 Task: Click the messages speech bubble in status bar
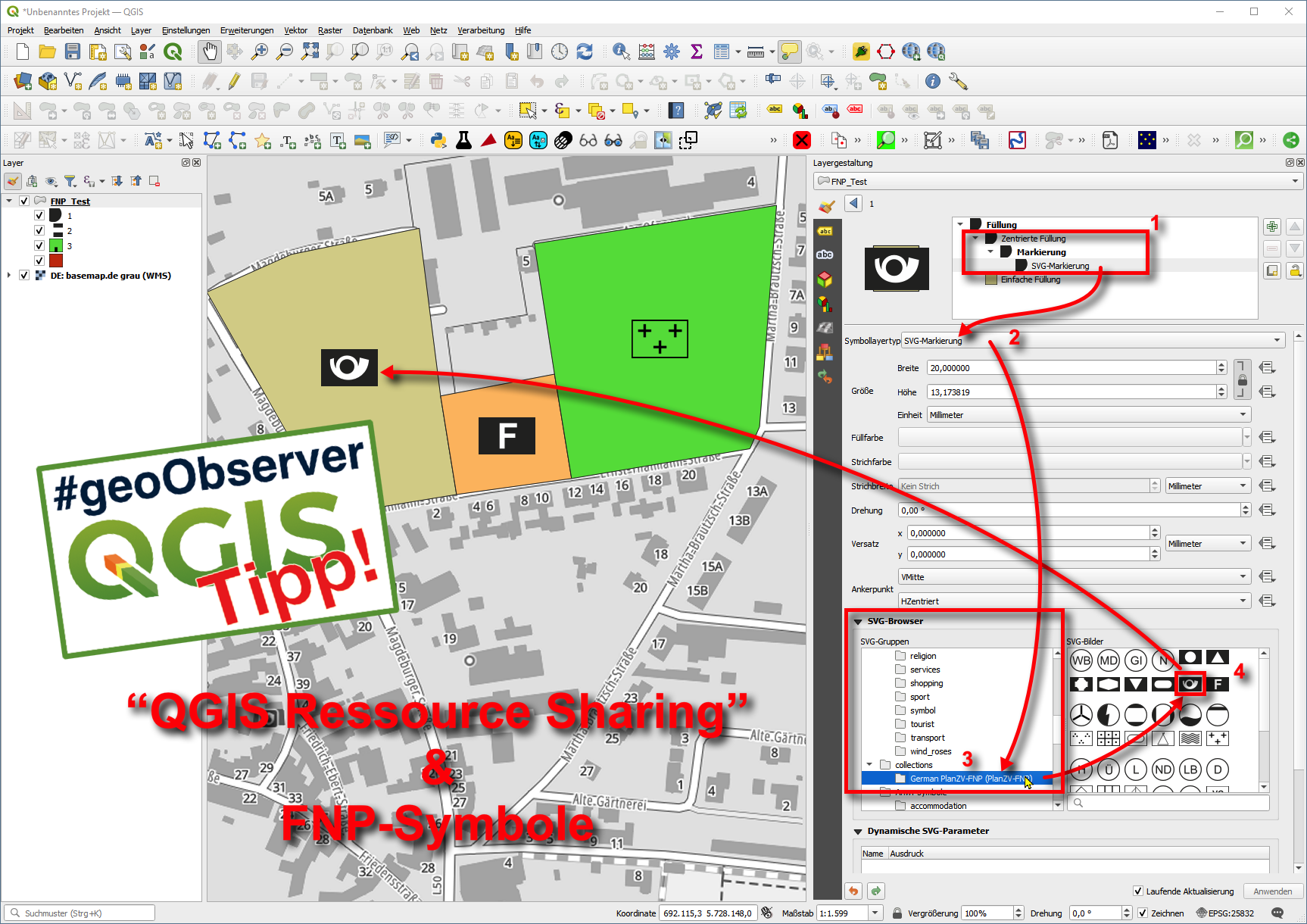point(1277,913)
